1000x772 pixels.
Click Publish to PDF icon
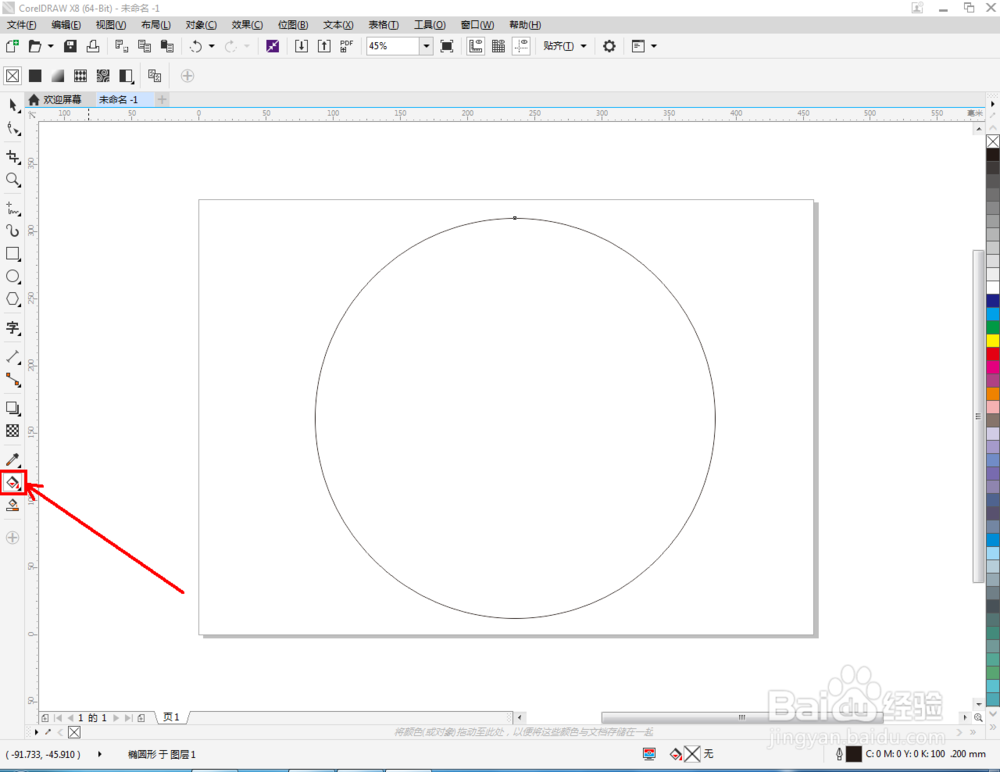[346, 46]
